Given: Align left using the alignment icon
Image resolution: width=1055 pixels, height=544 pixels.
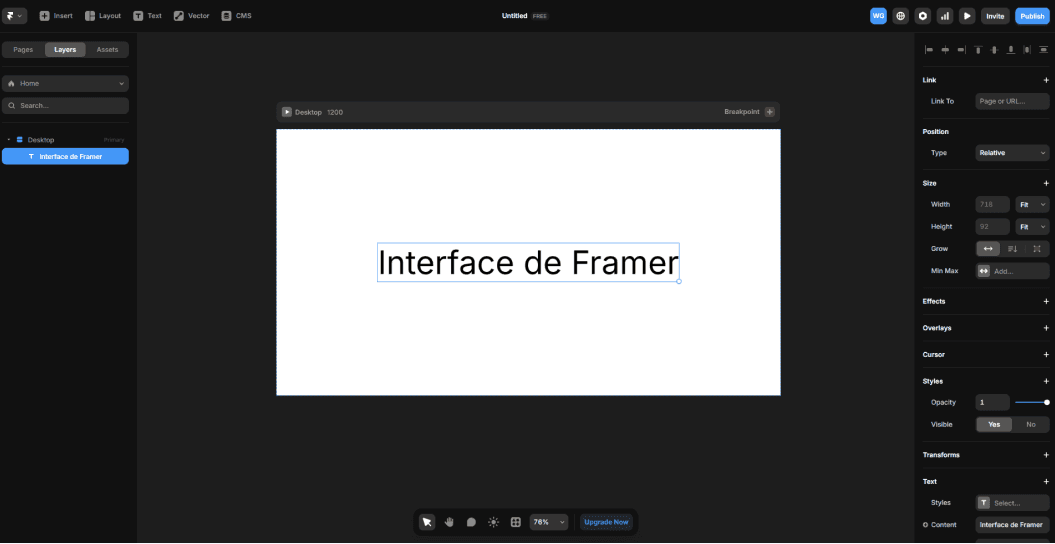Looking at the screenshot, I should (x=929, y=50).
